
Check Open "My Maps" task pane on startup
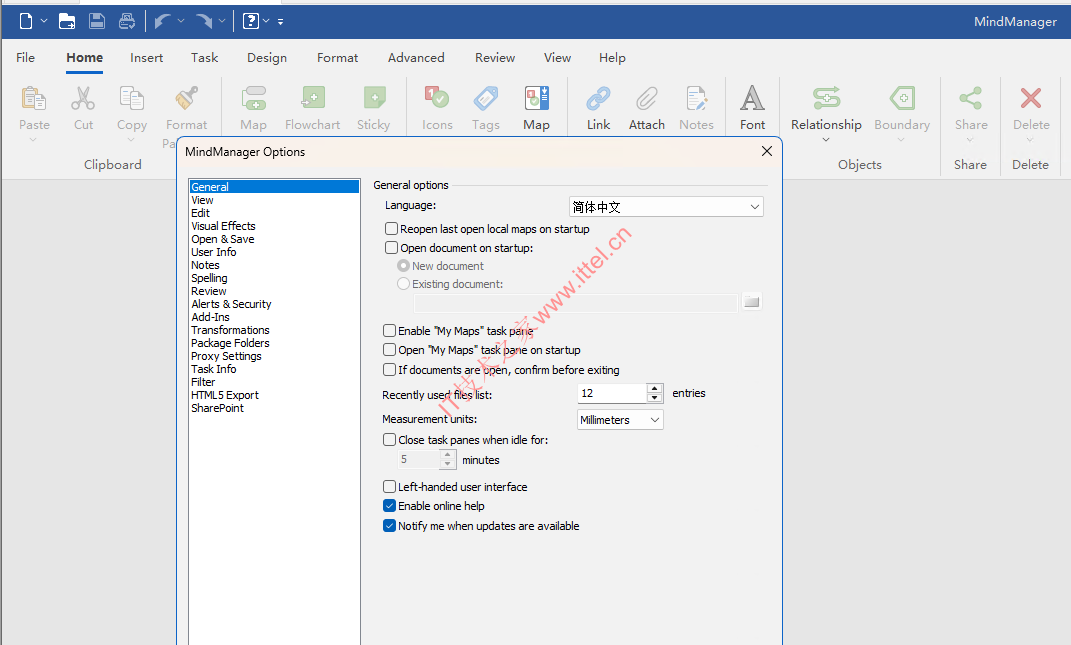click(x=389, y=350)
